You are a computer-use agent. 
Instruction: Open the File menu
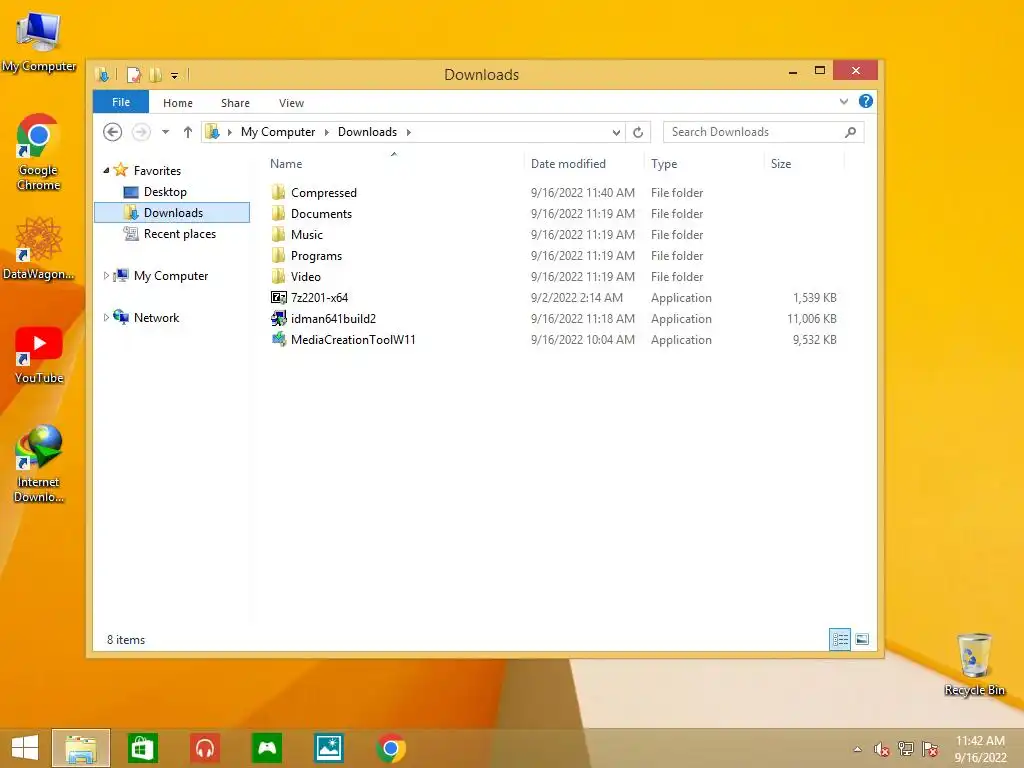click(121, 103)
